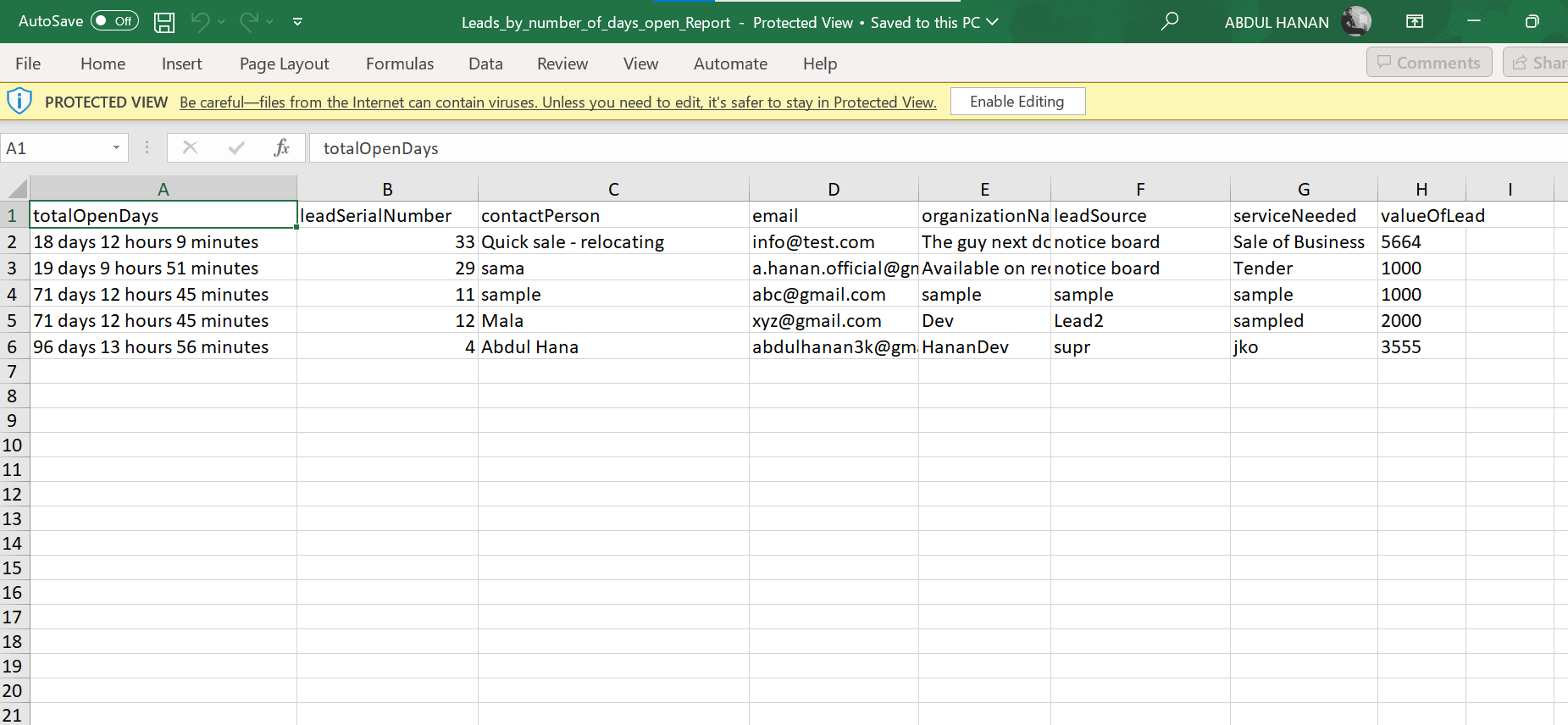The image size is (1568, 725).
Task: Click the Redo arrow icon
Action: coord(249,22)
